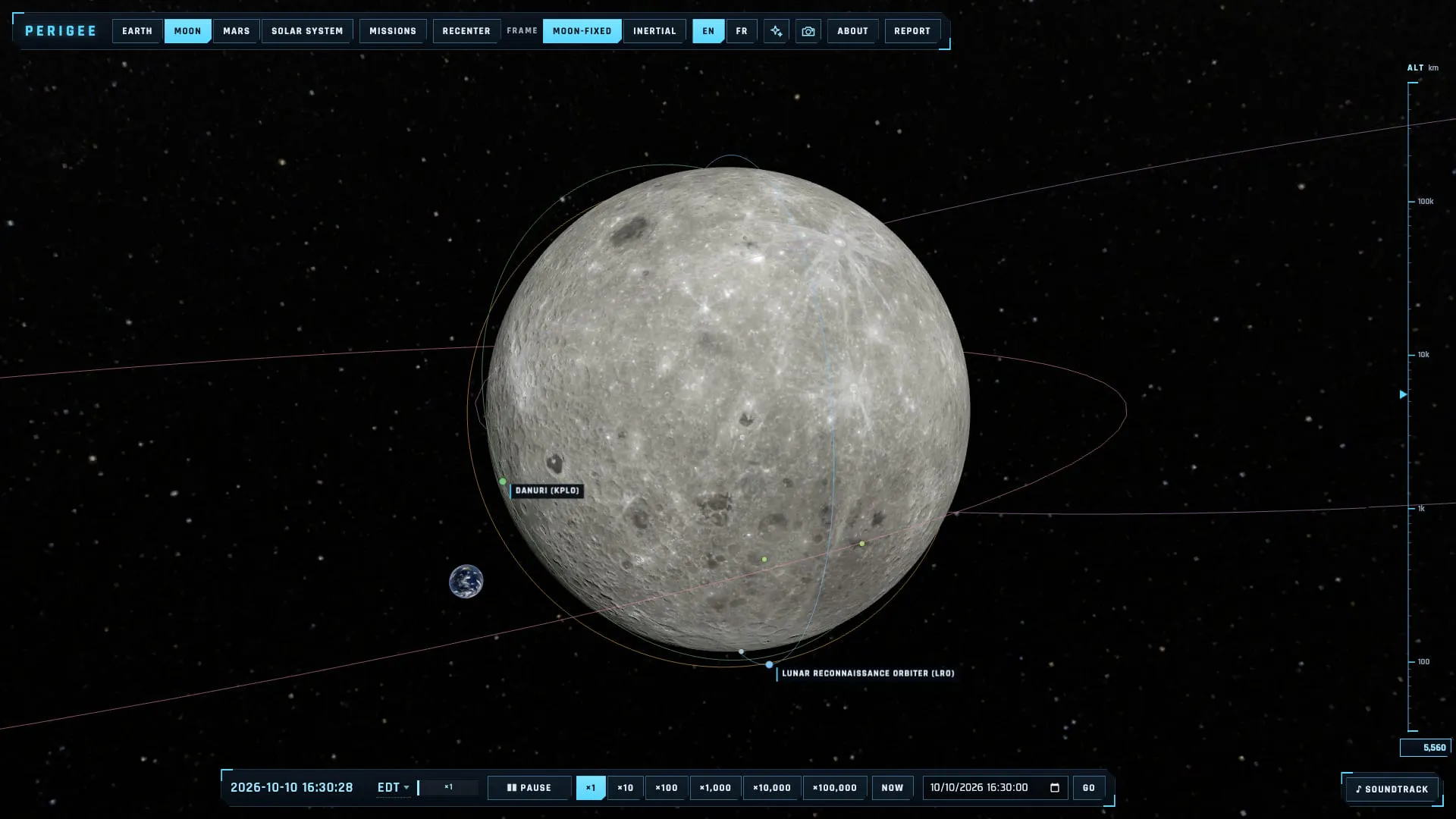Open the About page

(x=852, y=31)
